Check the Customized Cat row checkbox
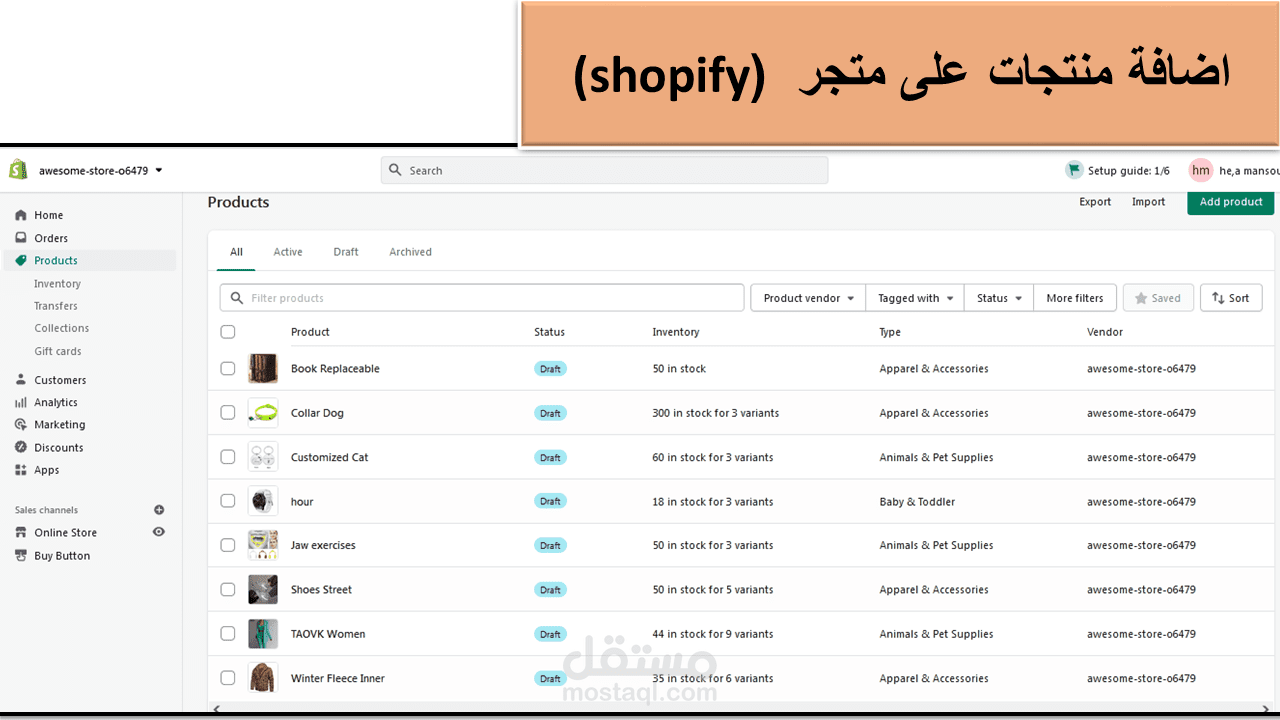This screenshot has height=720, width=1280. (228, 457)
